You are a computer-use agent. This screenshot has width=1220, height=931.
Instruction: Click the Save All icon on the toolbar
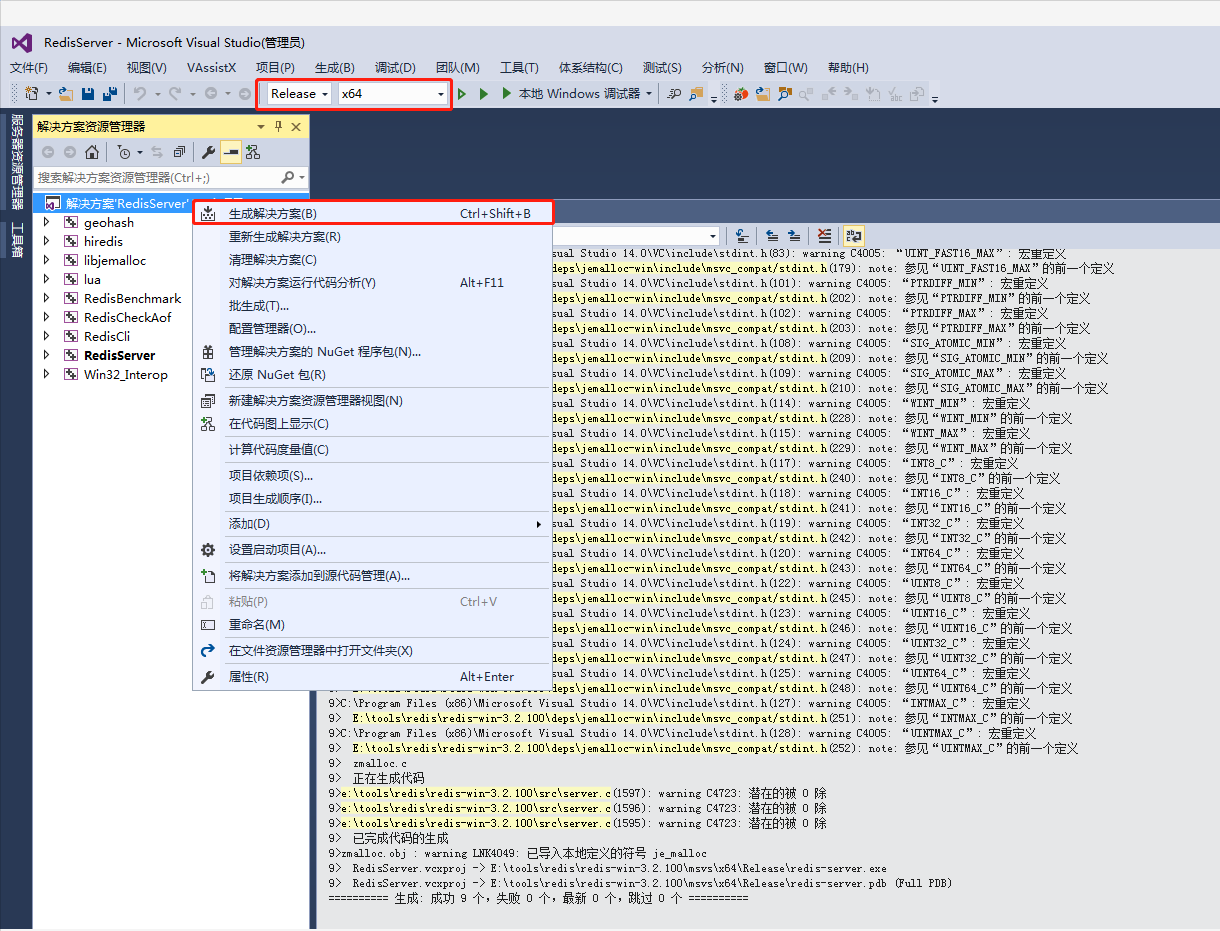tap(110, 93)
